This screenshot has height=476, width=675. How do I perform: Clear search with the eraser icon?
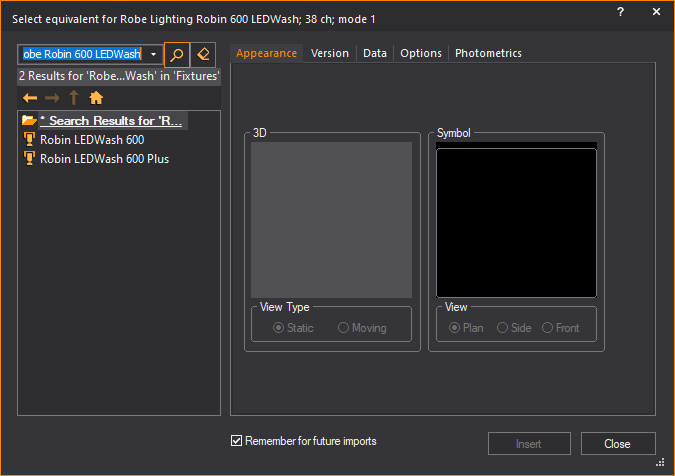(x=203, y=55)
